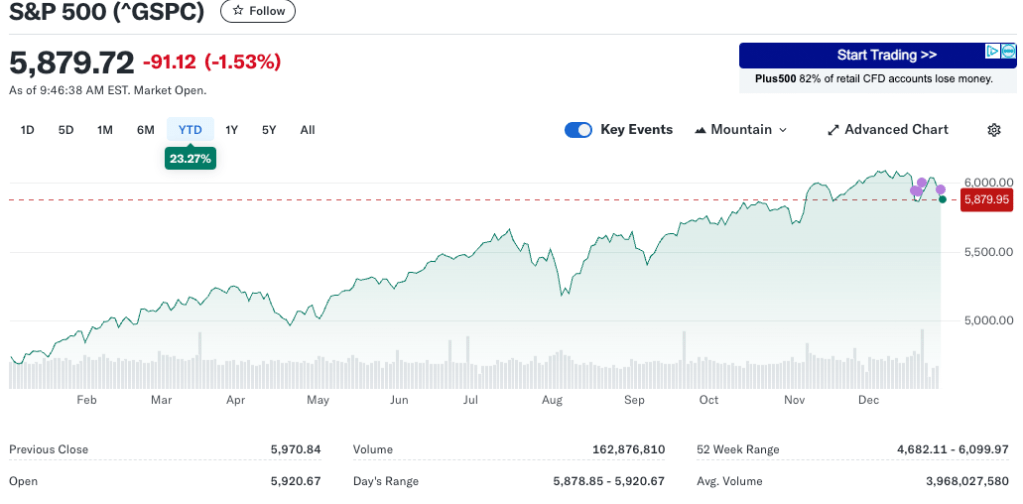Switch the chart to 5Y

tap(269, 130)
